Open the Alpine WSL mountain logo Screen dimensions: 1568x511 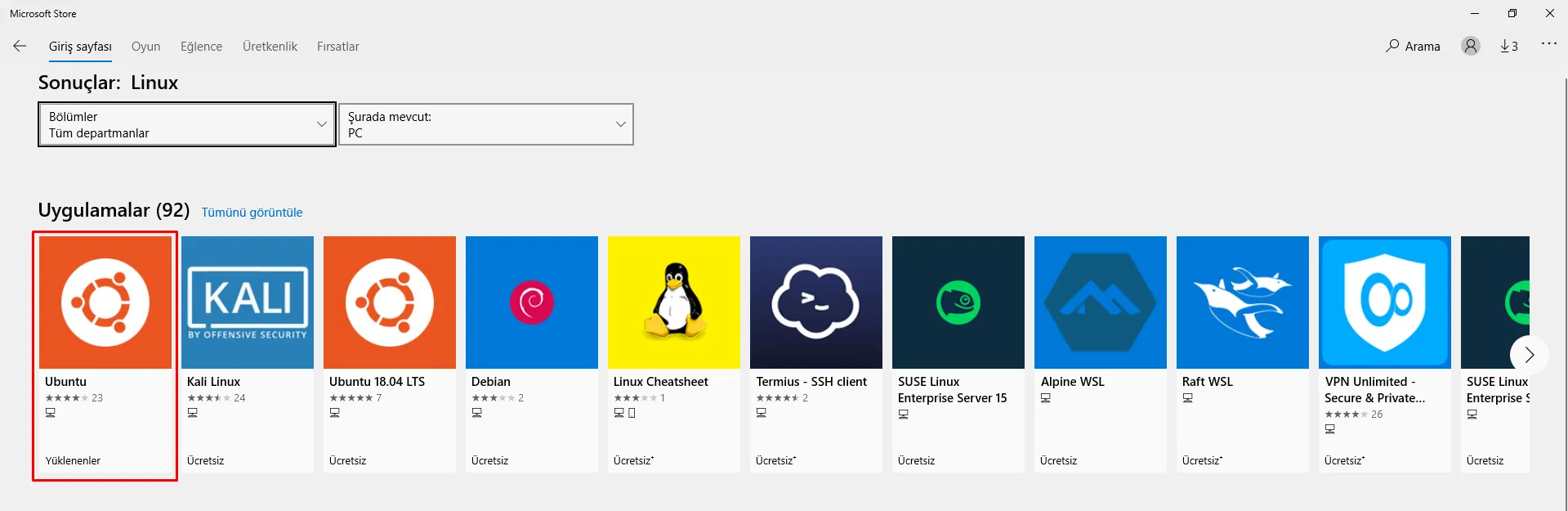click(1101, 303)
